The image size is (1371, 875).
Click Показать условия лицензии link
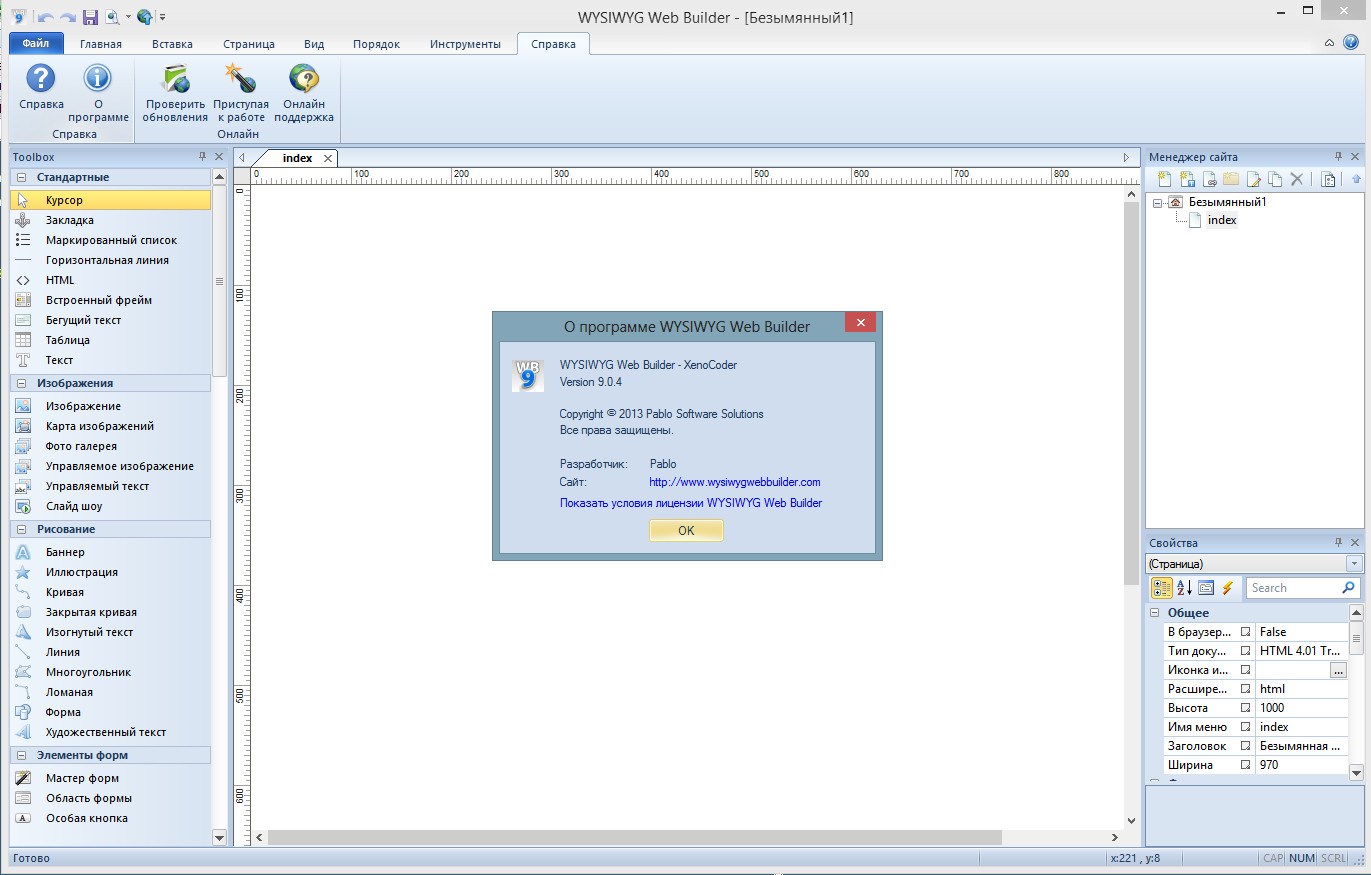click(691, 503)
